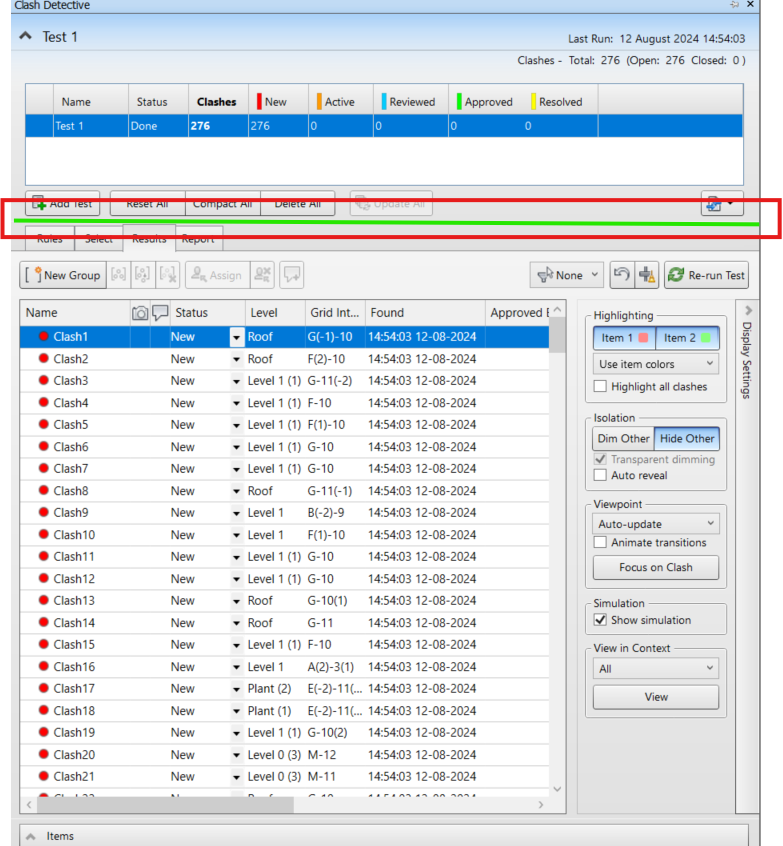783x846 pixels.
Task: Open the Use item colors dropdown
Action: tap(656, 364)
